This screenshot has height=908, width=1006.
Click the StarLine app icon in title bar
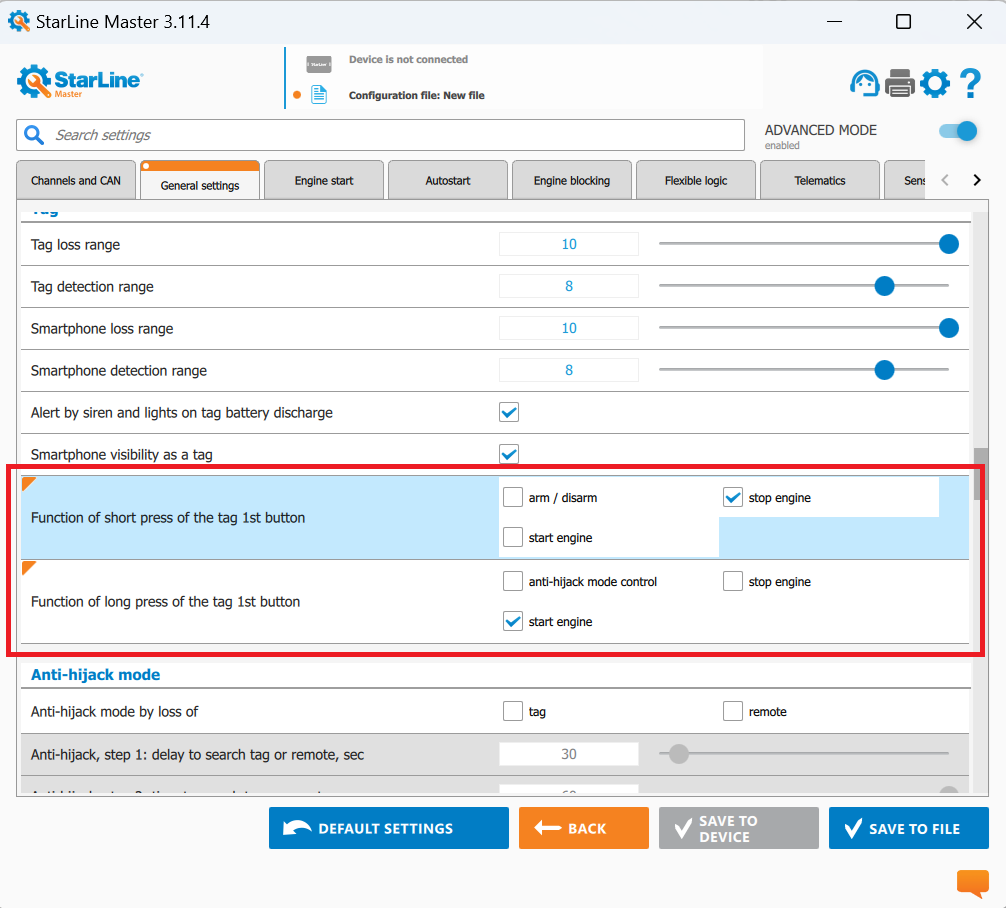tap(19, 21)
